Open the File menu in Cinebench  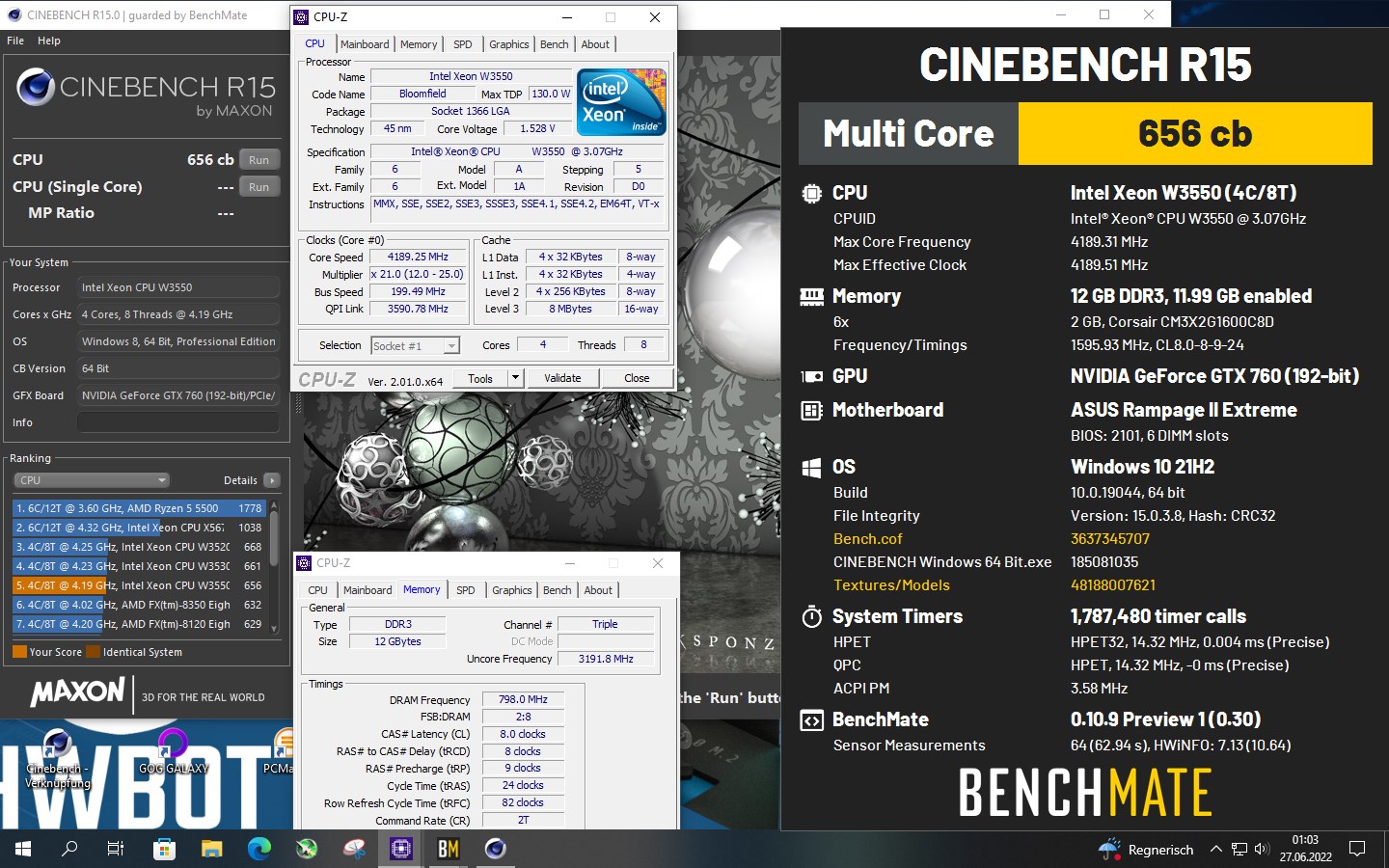tap(15, 41)
